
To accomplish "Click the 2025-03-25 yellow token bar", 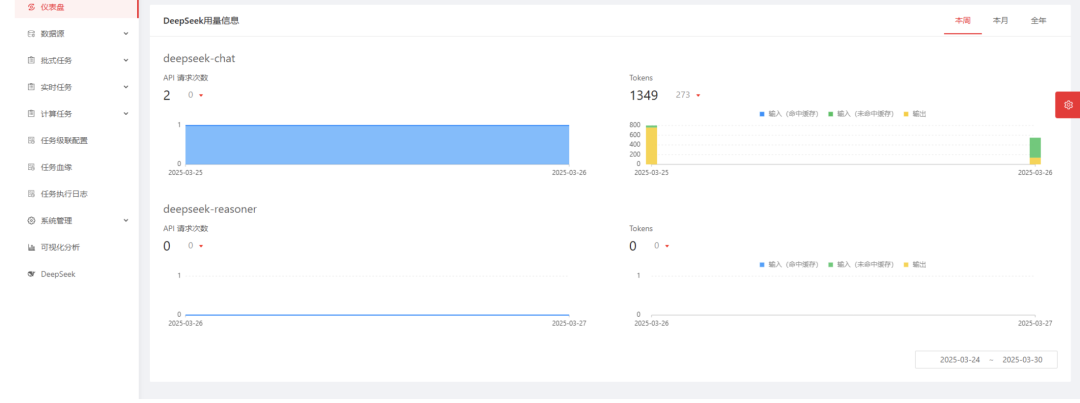I will [x=651, y=146].
